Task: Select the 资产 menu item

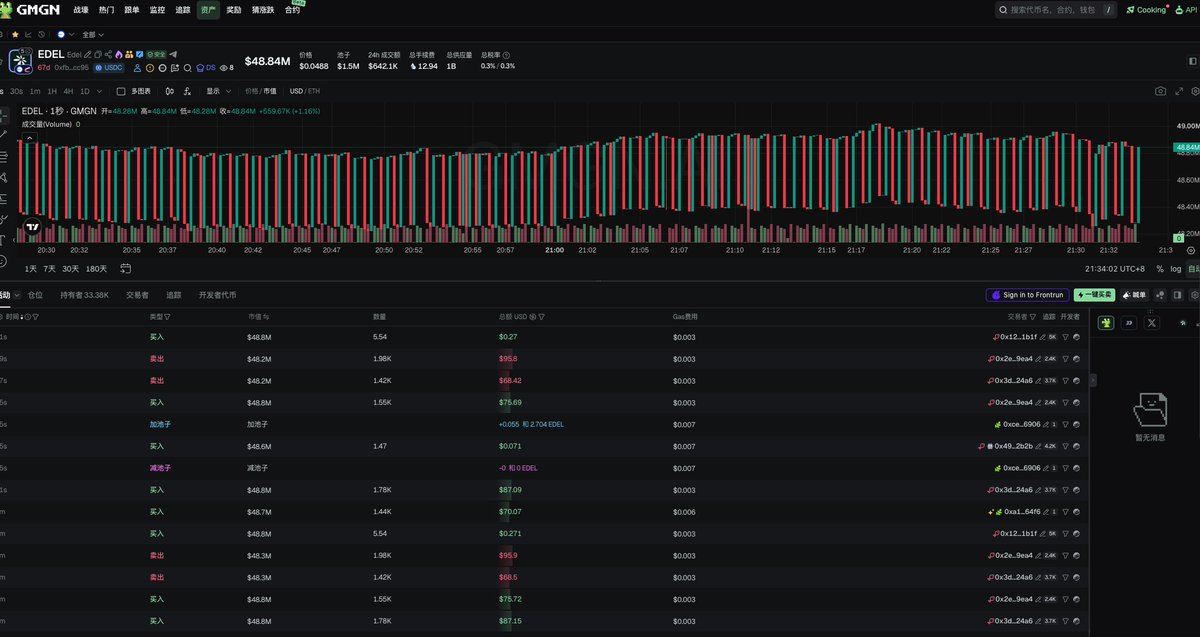Action: pyautogui.click(x=208, y=10)
